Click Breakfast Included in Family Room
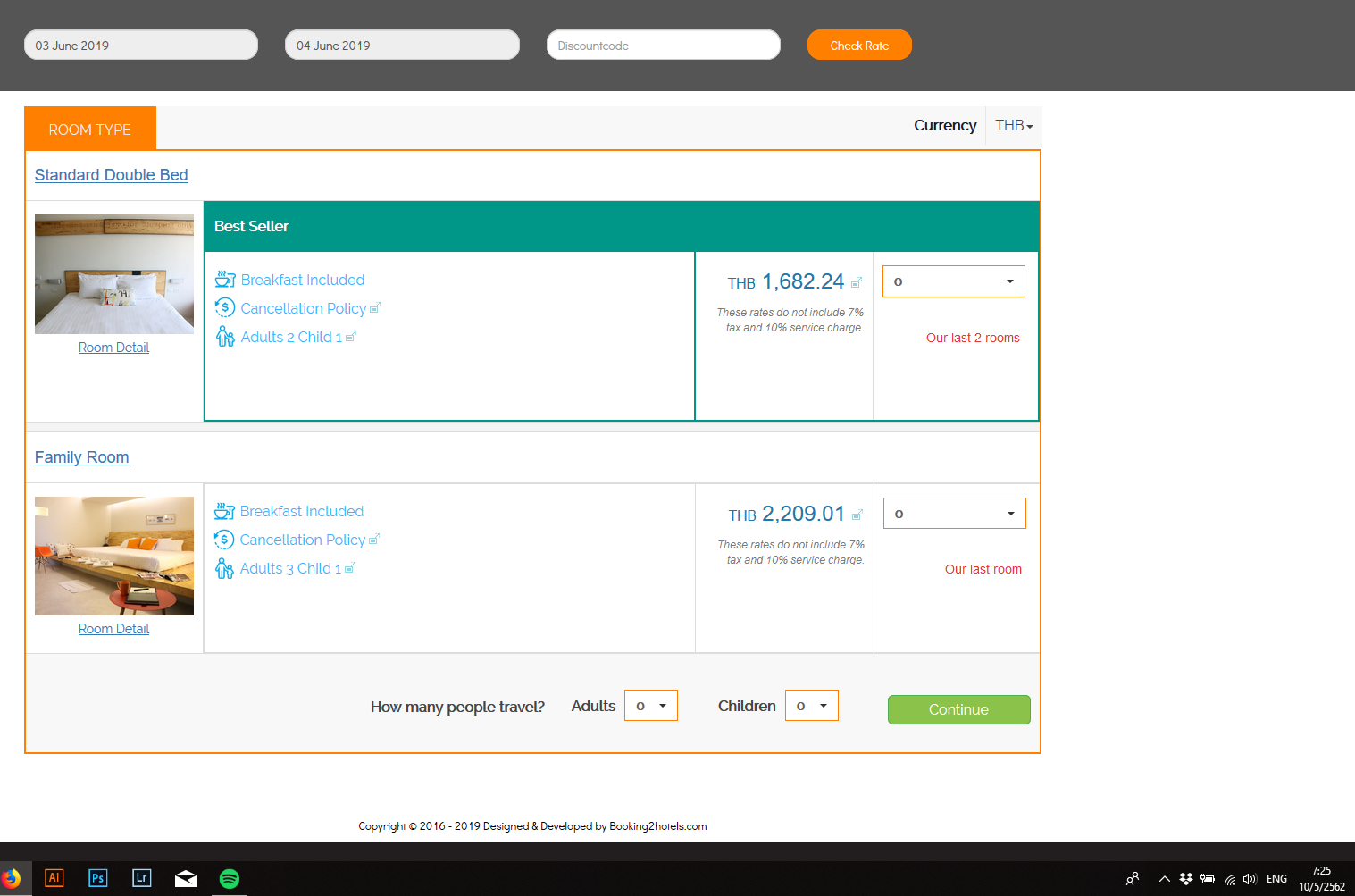 (302, 511)
